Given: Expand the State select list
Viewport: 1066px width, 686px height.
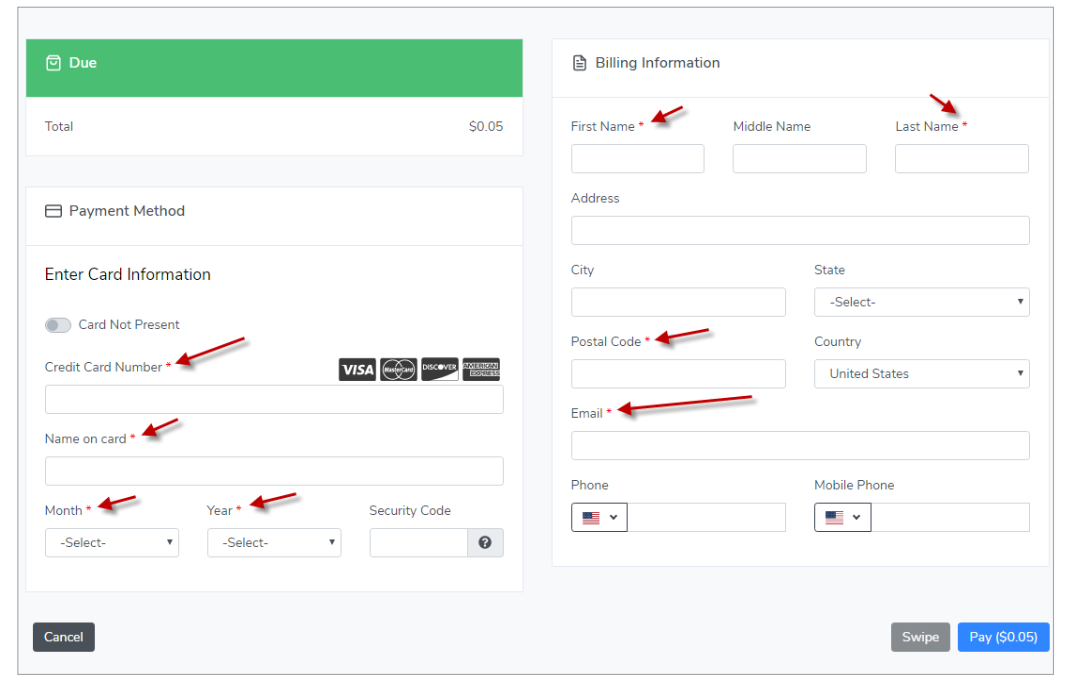Looking at the screenshot, I should 921,302.
